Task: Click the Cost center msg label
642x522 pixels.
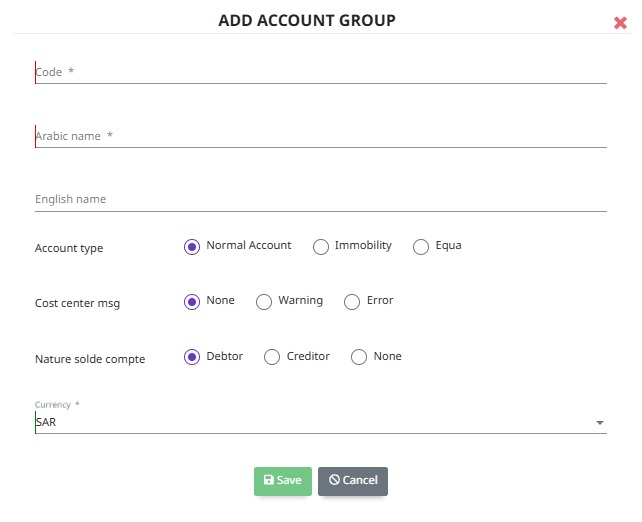Action: pyautogui.click(x=77, y=303)
